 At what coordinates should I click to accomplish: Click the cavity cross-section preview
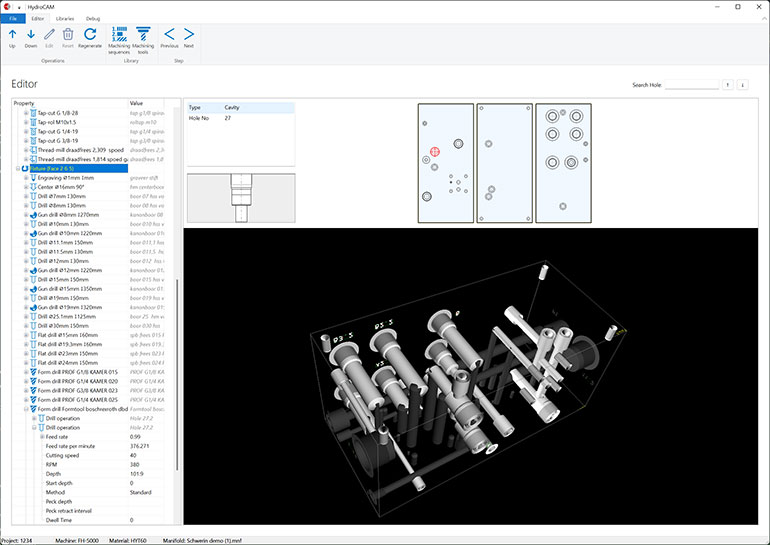pos(241,198)
